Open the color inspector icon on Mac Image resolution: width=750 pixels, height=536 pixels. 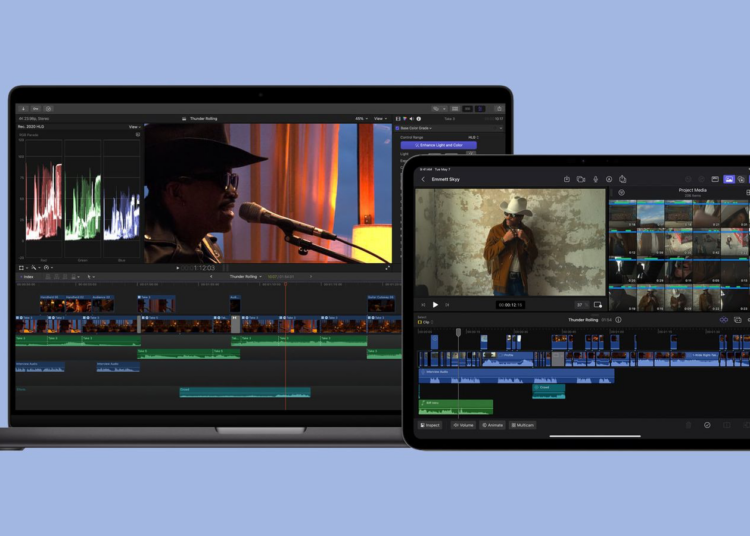pos(405,119)
